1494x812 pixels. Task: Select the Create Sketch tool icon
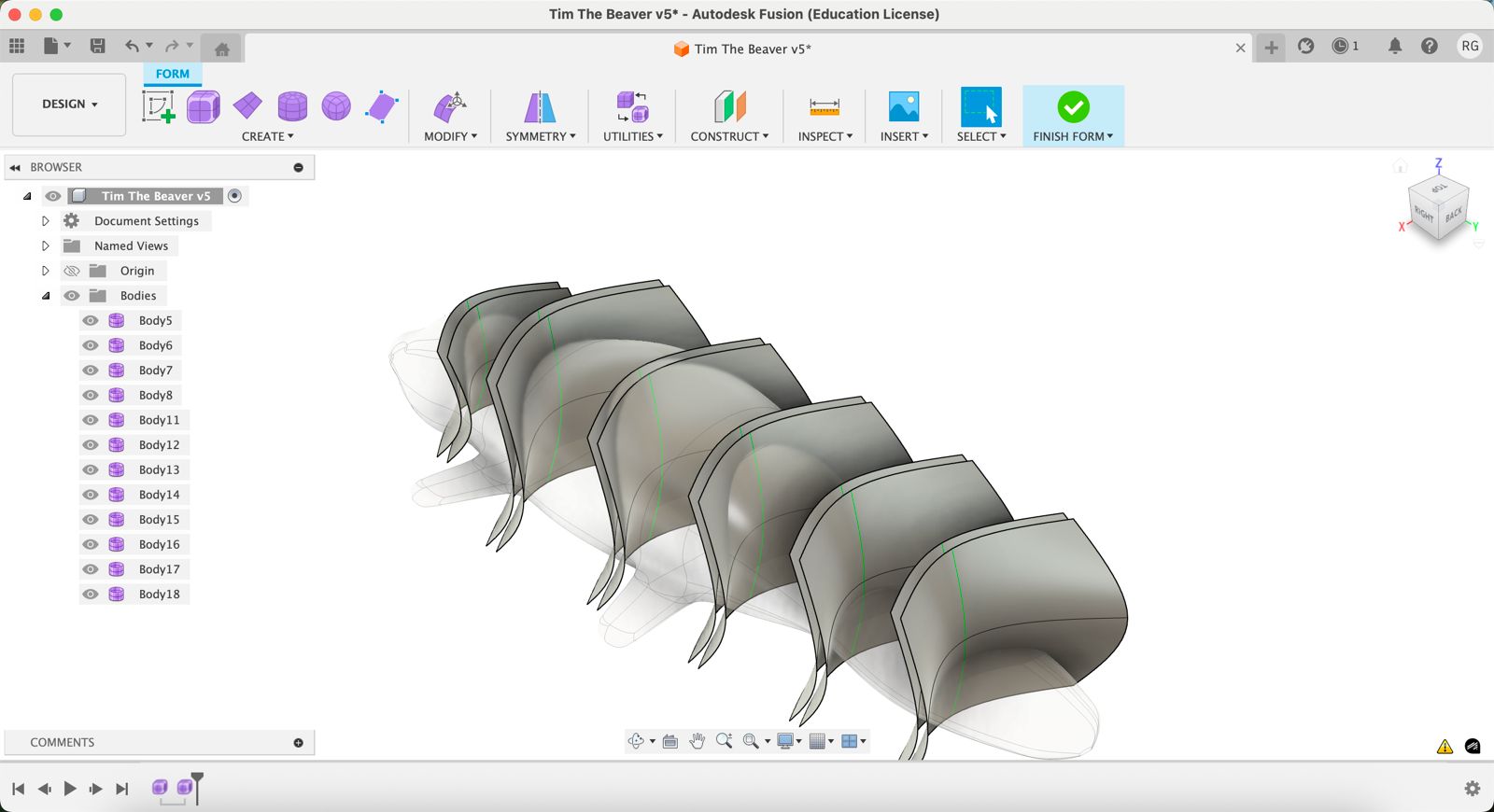pyautogui.click(x=158, y=106)
